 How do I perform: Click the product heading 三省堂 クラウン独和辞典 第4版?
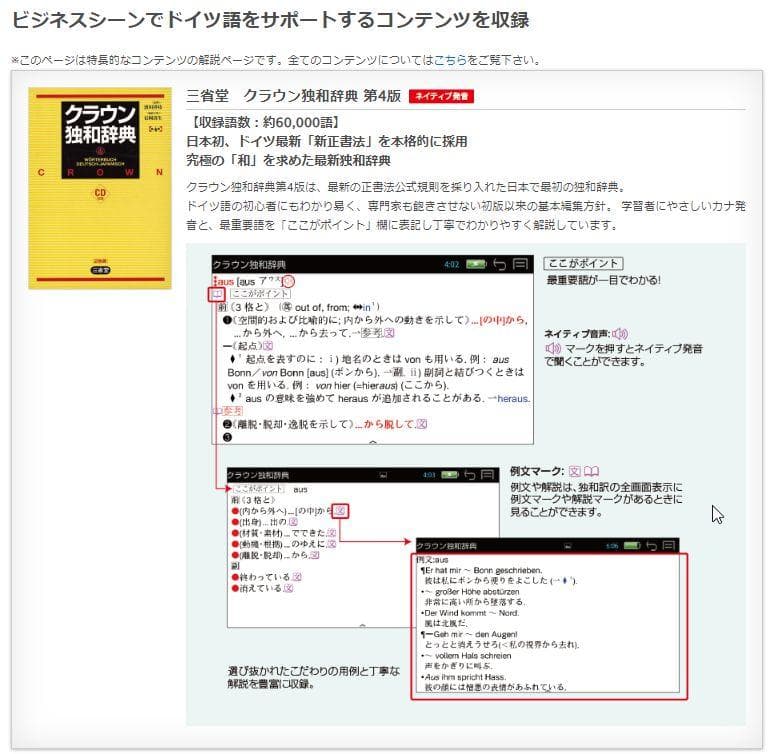(294, 96)
